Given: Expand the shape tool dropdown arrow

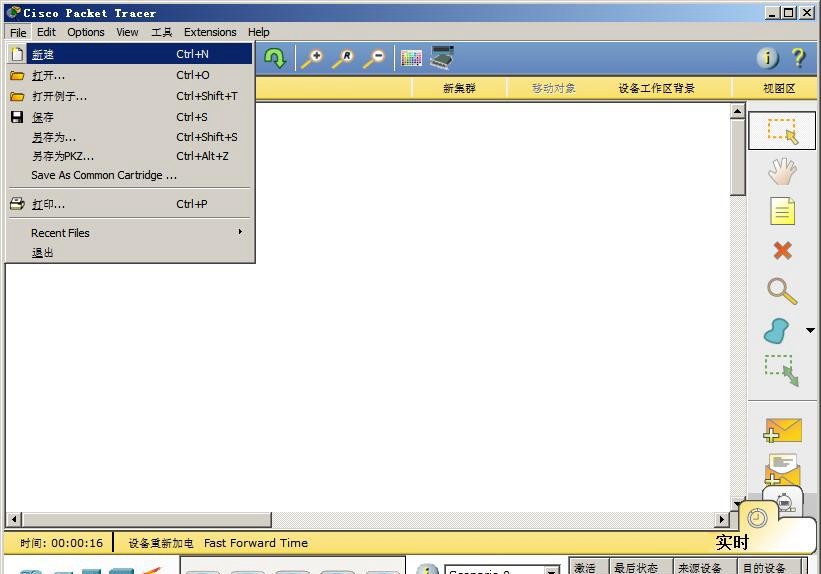Looking at the screenshot, I should [810, 330].
